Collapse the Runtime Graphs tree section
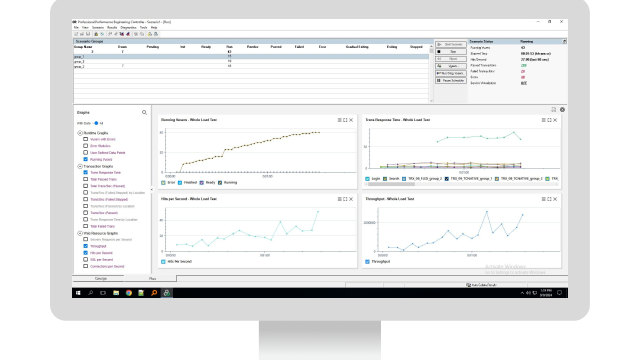The height and width of the screenshot is (360, 640). point(80,133)
